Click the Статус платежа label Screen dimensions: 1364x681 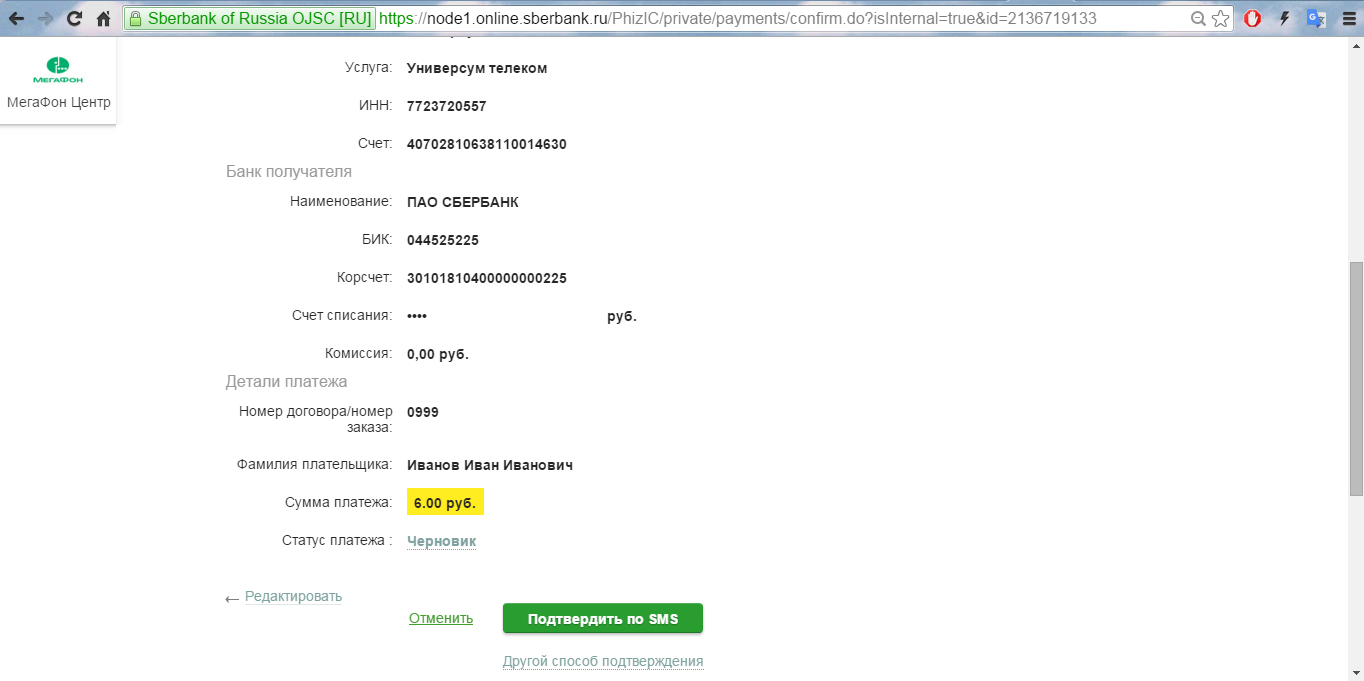pos(337,540)
